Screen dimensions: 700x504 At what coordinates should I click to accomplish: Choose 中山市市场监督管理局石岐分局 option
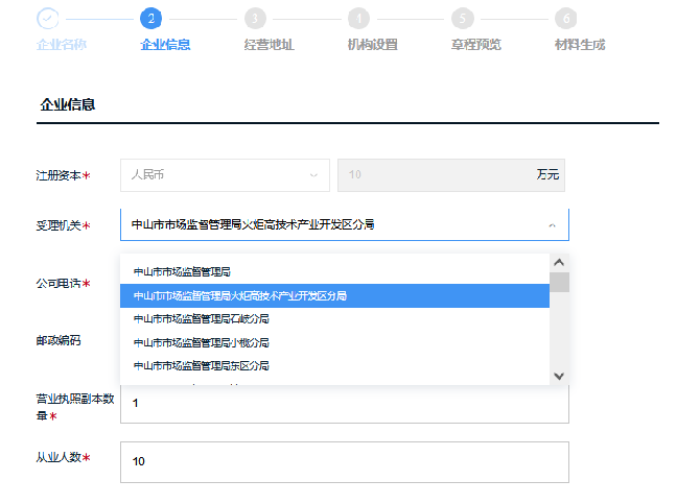tap(334, 319)
